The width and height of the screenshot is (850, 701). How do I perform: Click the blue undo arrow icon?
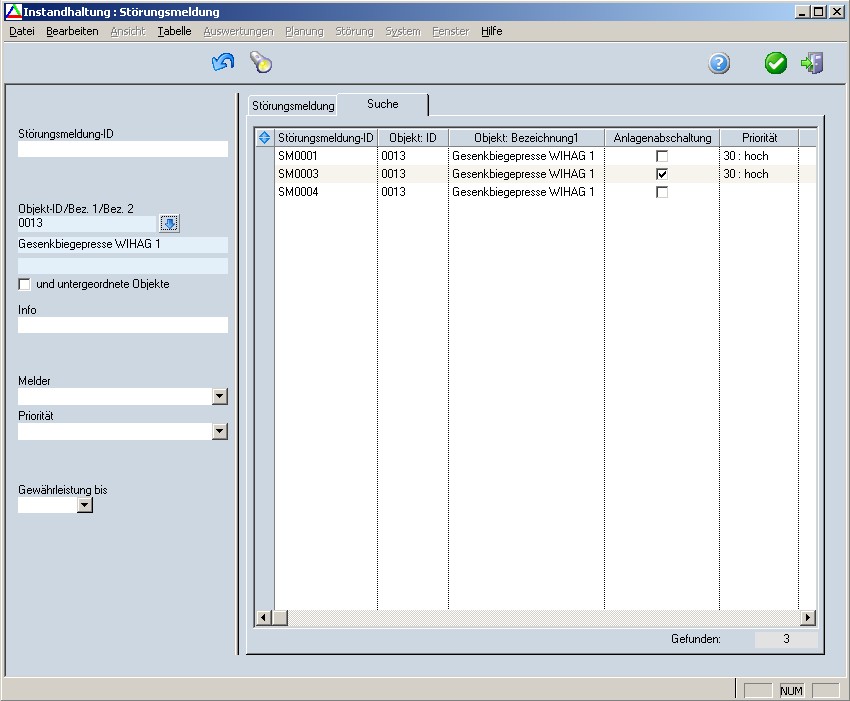click(223, 63)
